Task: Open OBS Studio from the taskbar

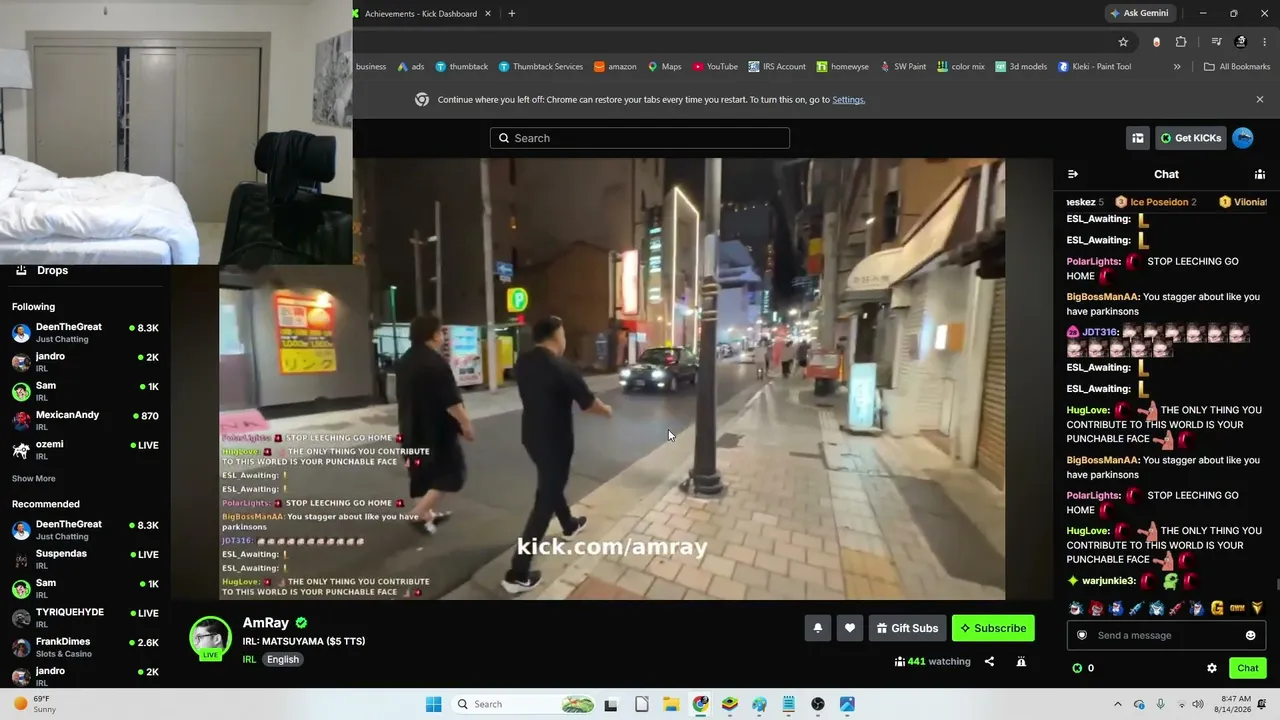Action: click(x=818, y=704)
